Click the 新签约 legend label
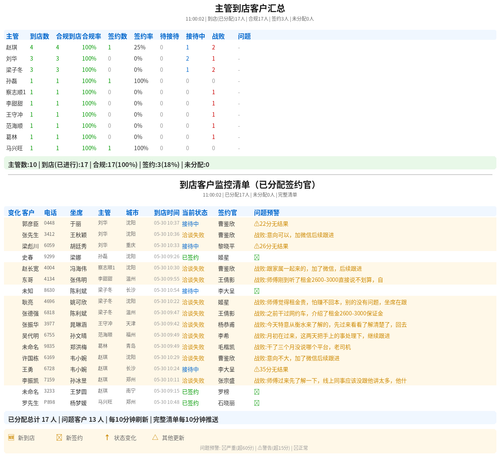The height and width of the screenshot is (470, 500). click(74, 438)
